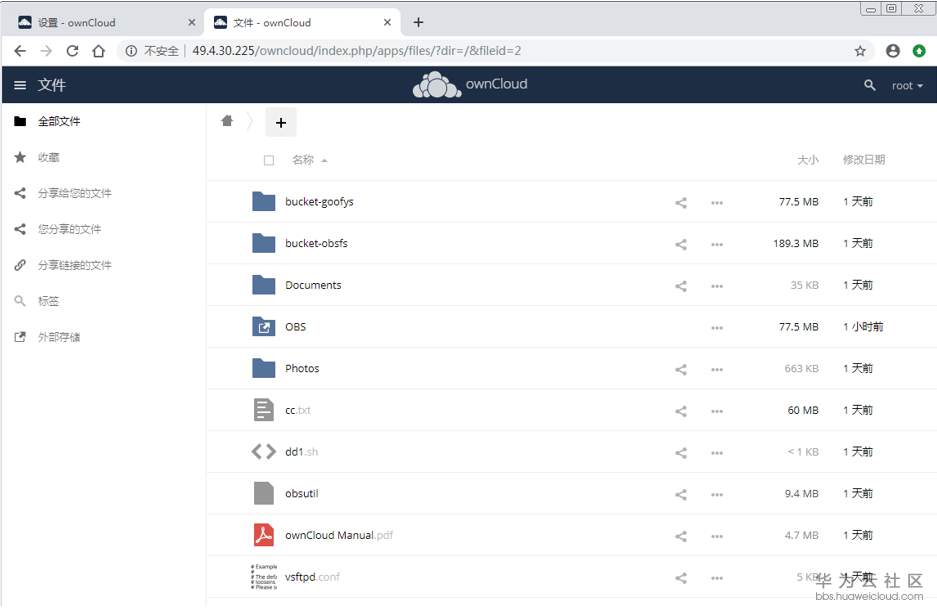Open the bucket-obsfs folder
This screenshot has width=937, height=611.
coord(316,243)
